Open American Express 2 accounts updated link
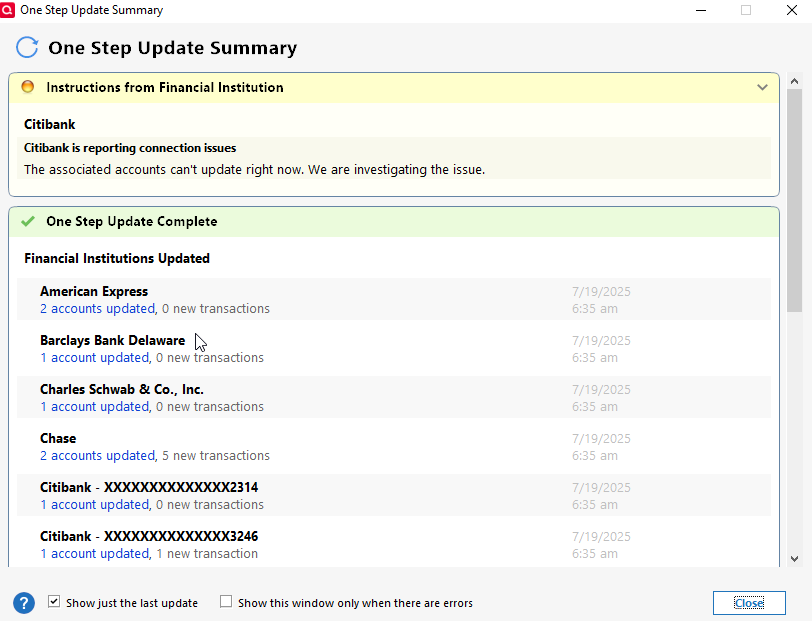Viewport: 812px width, 621px height. click(97, 309)
